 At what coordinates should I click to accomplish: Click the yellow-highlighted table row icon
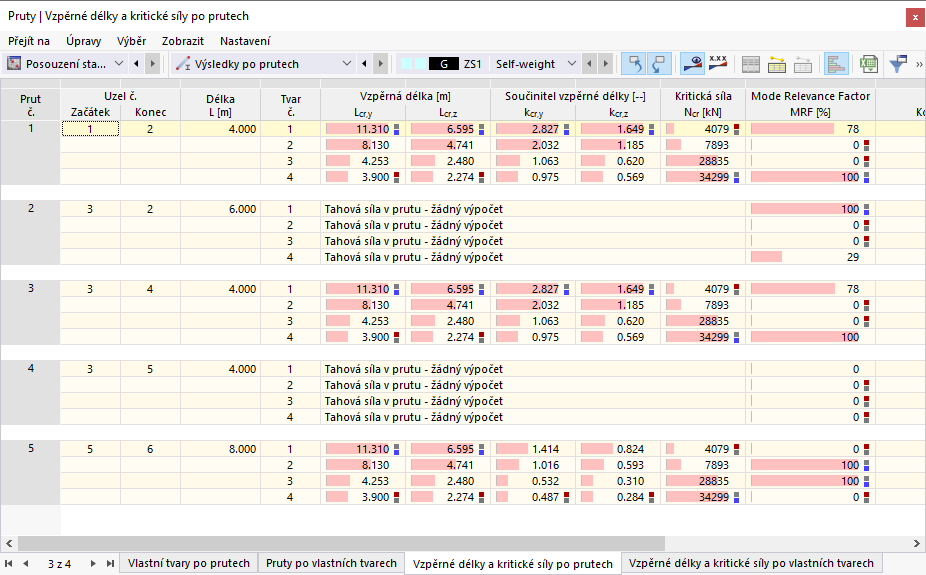click(x=777, y=64)
